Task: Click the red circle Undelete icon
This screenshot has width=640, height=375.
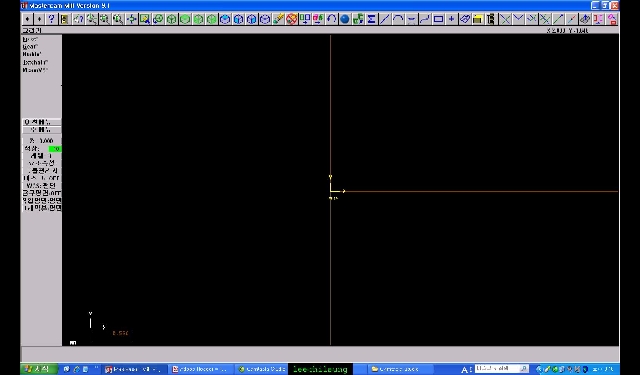Action: click(291, 19)
